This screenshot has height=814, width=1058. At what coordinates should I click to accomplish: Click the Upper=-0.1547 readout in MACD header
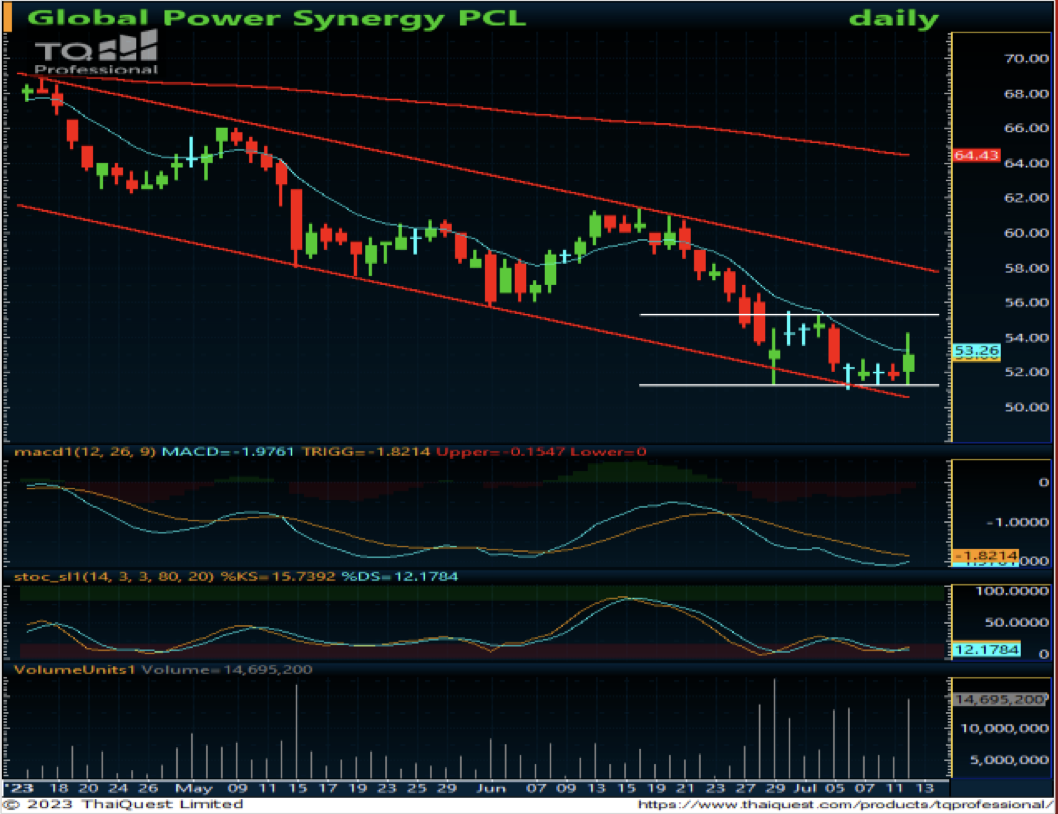500,452
